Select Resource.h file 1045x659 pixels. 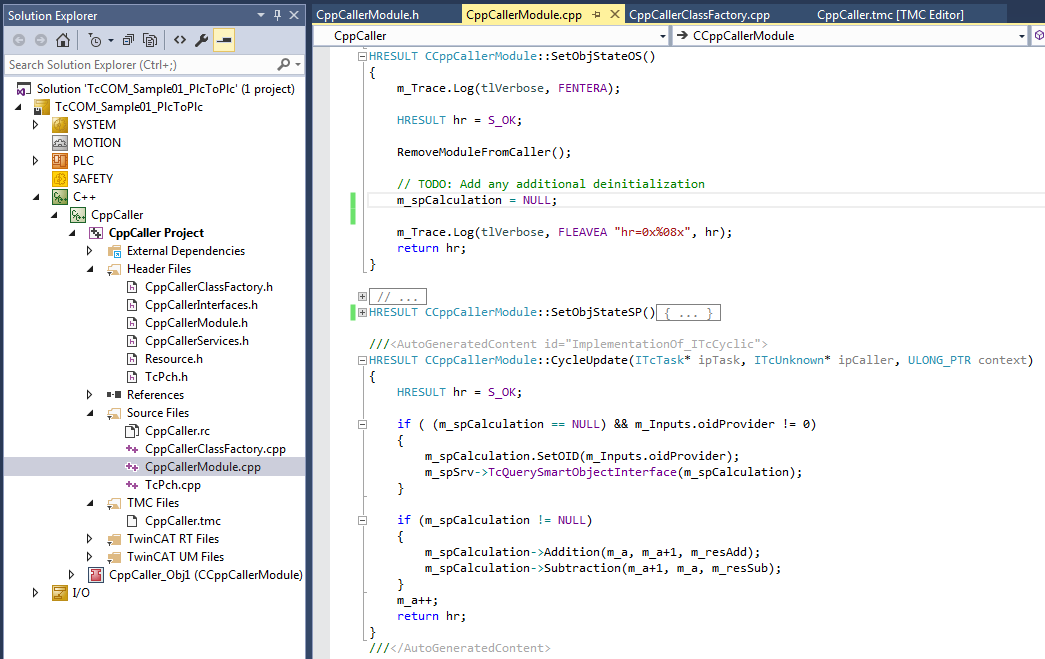(174, 358)
